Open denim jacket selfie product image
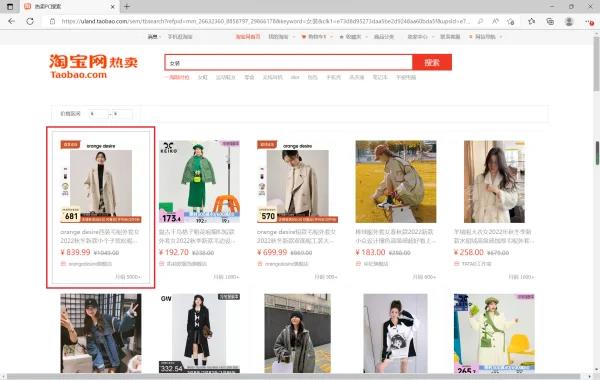The width and height of the screenshot is (600, 380). click(101, 333)
